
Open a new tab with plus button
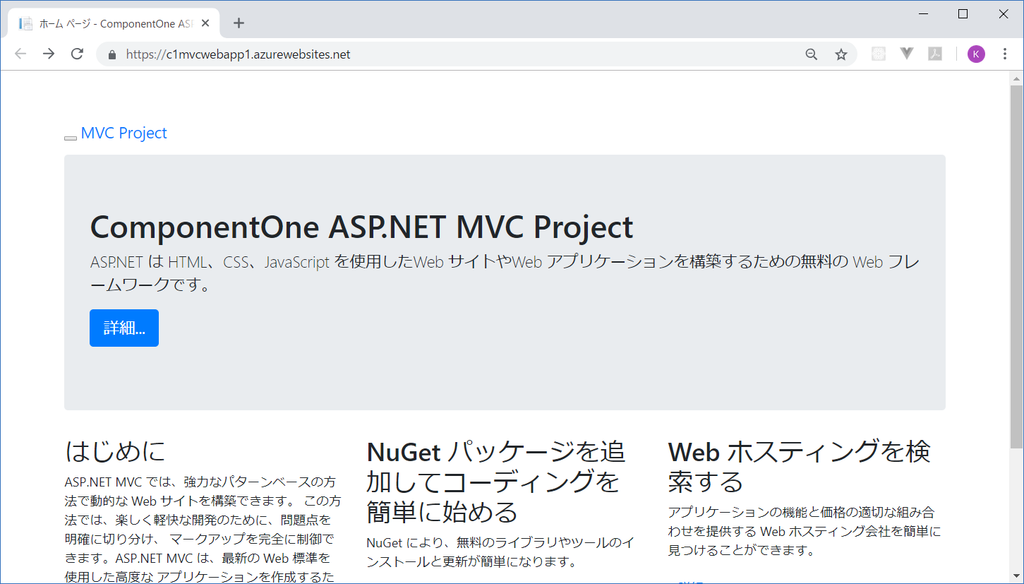coord(239,23)
